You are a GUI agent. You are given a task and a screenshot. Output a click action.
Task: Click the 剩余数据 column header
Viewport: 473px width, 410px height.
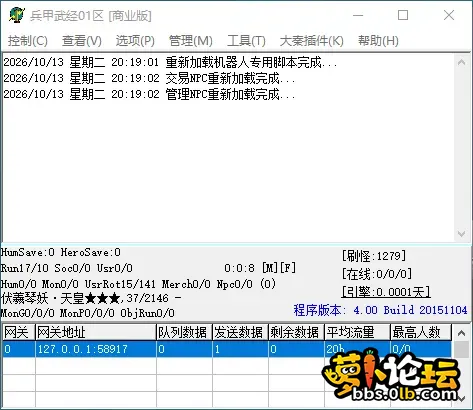pyautogui.click(x=296, y=332)
